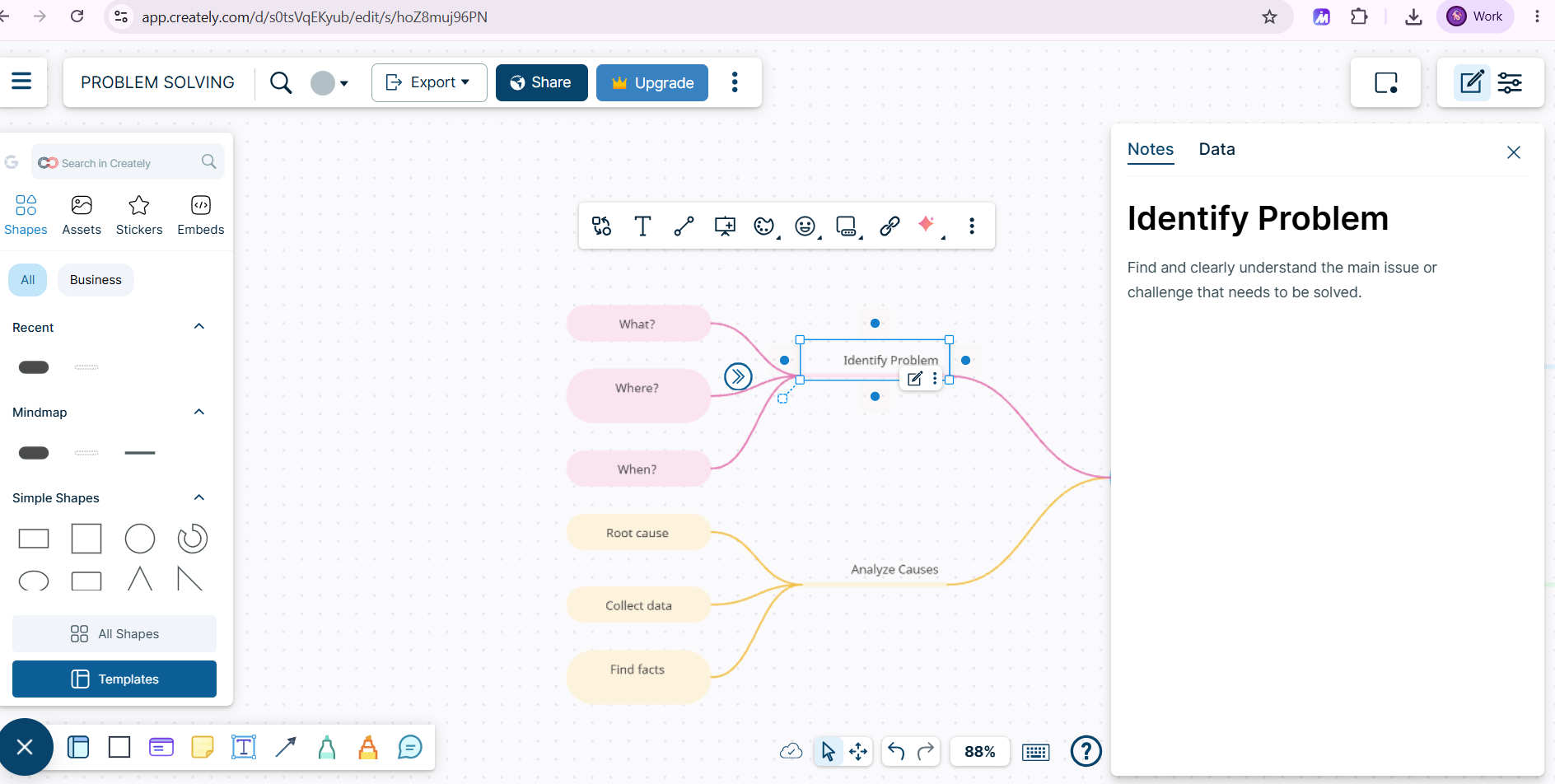Click the link icon in floating toolbar
The height and width of the screenshot is (784, 1555).
[890, 226]
